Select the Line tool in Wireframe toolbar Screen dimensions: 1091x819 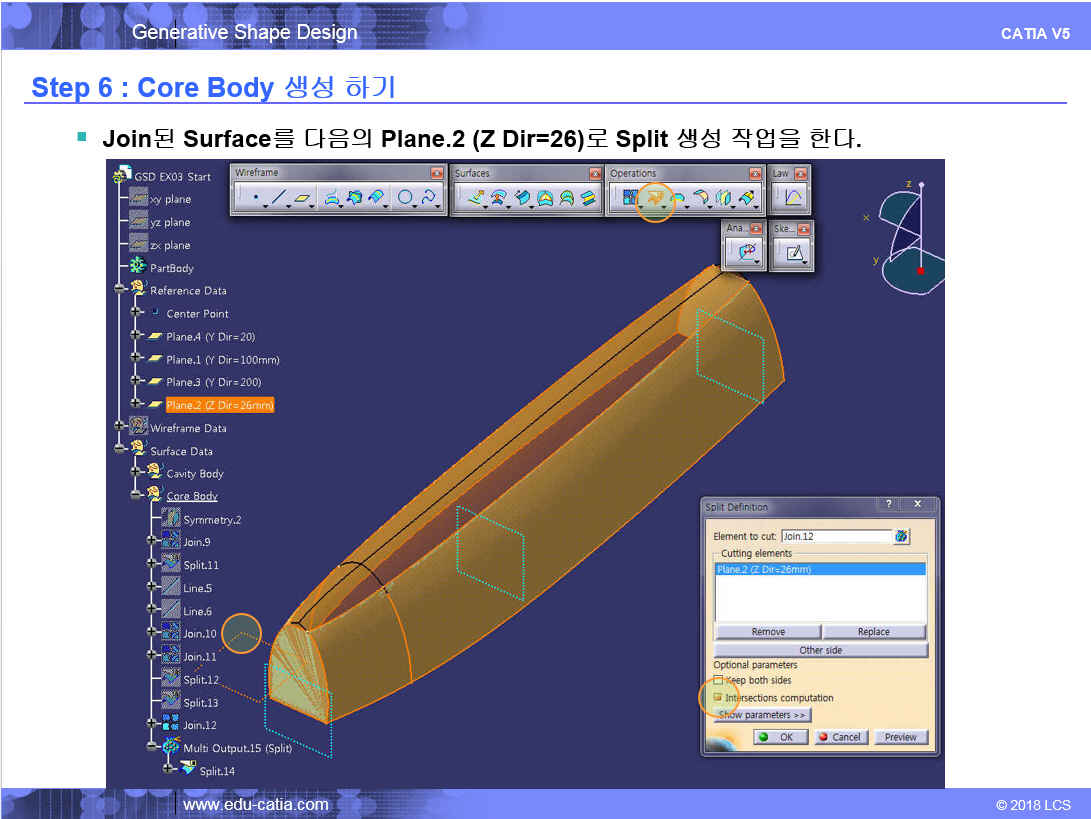[x=280, y=199]
